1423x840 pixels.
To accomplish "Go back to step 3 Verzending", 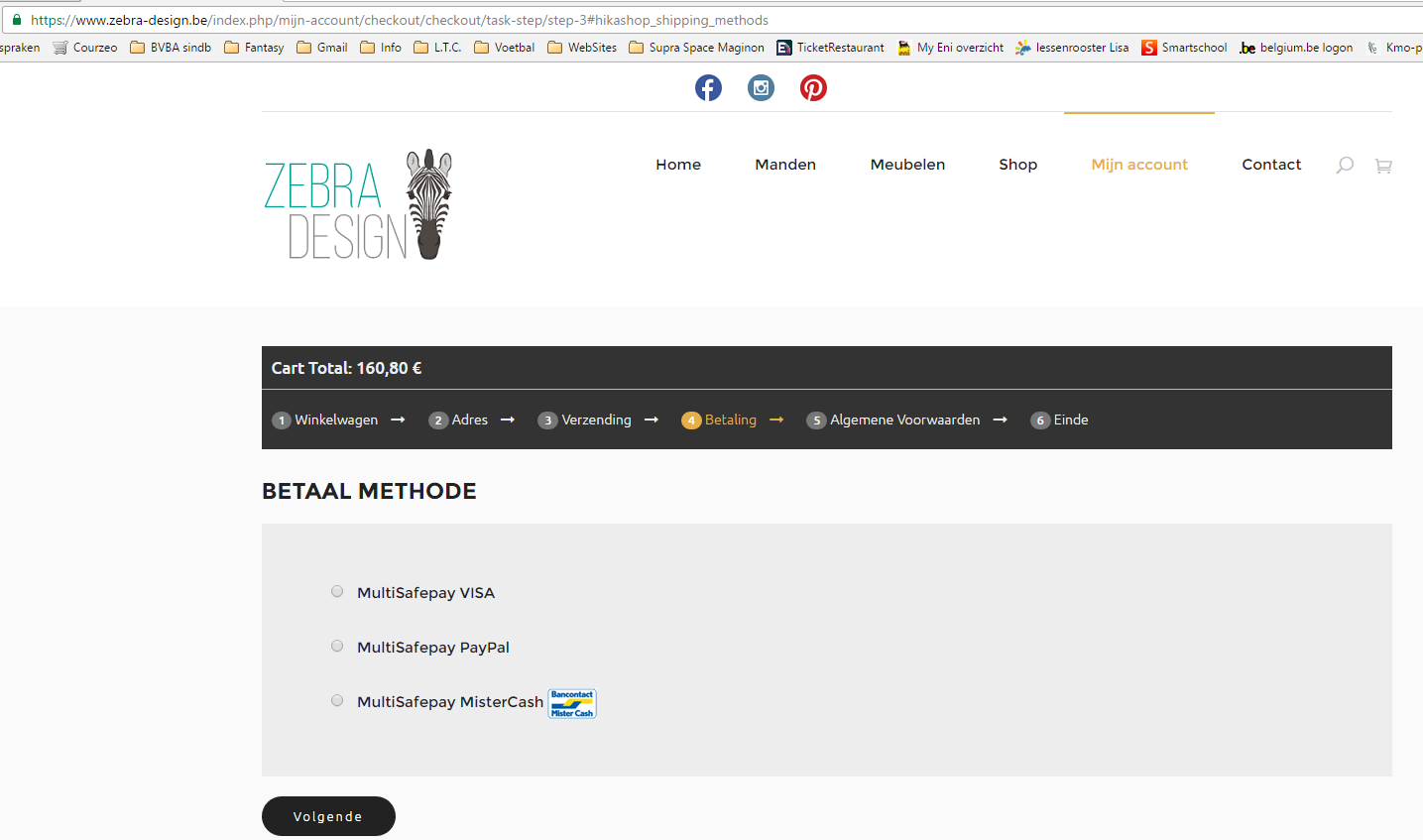I will pyautogui.click(x=585, y=420).
